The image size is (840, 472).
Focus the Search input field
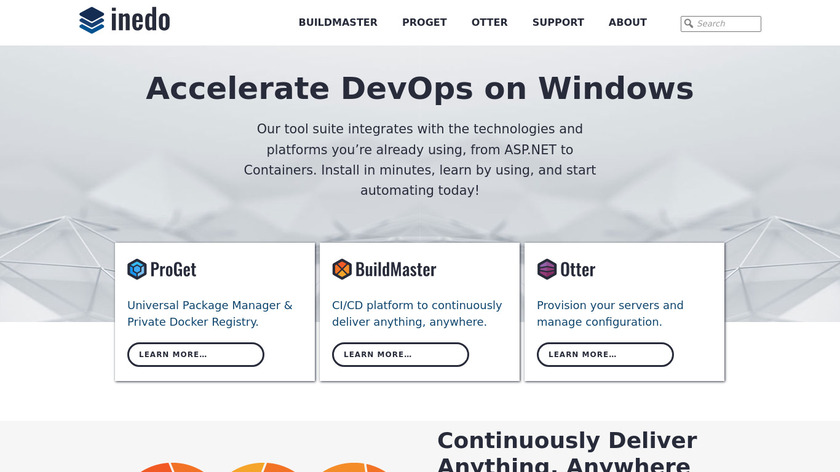721,24
